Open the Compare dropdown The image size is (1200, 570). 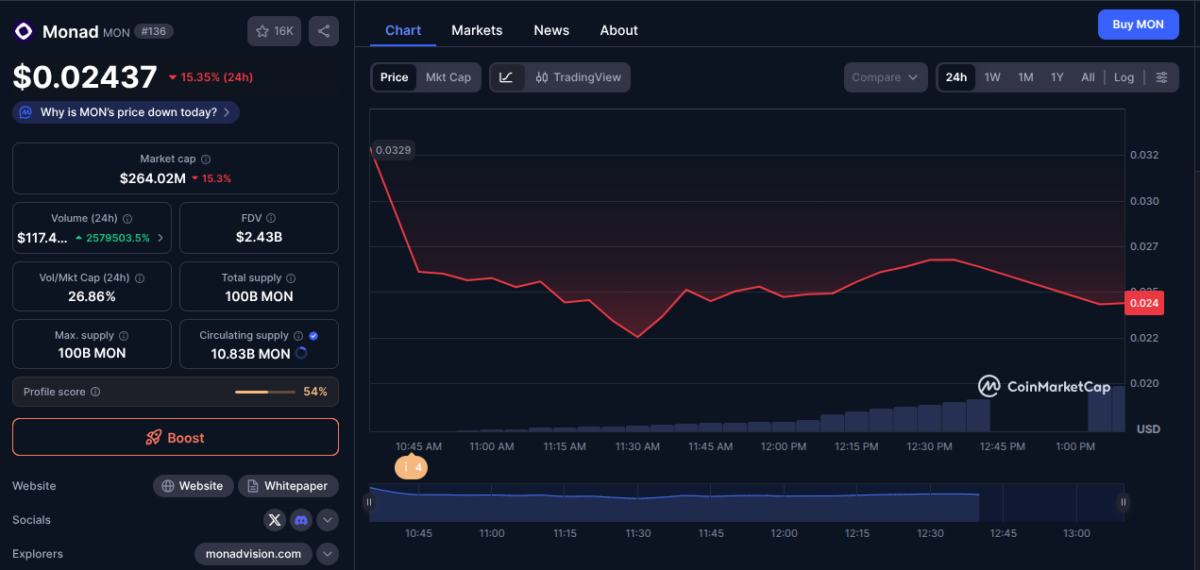point(886,77)
